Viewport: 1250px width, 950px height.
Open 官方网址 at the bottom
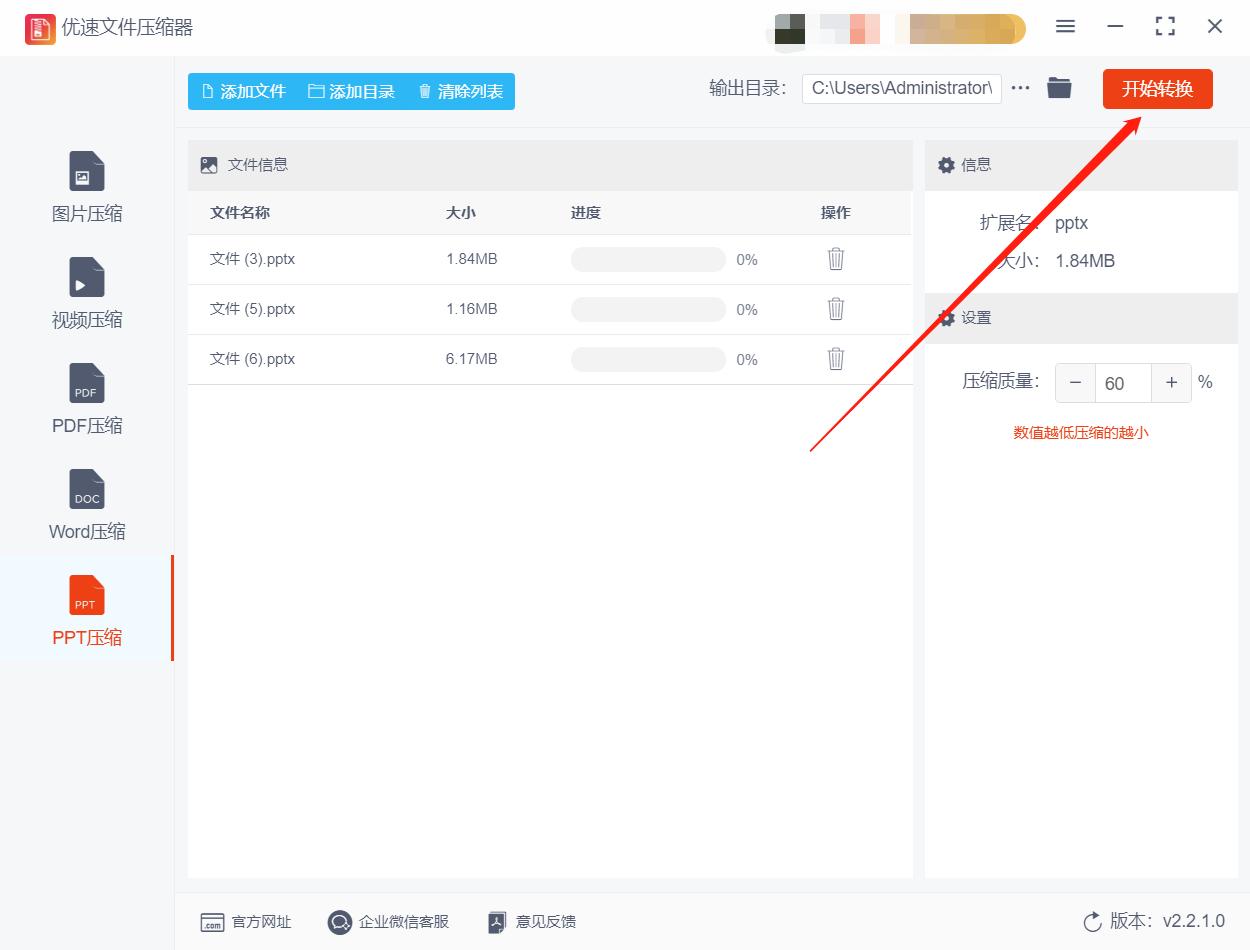(x=246, y=922)
